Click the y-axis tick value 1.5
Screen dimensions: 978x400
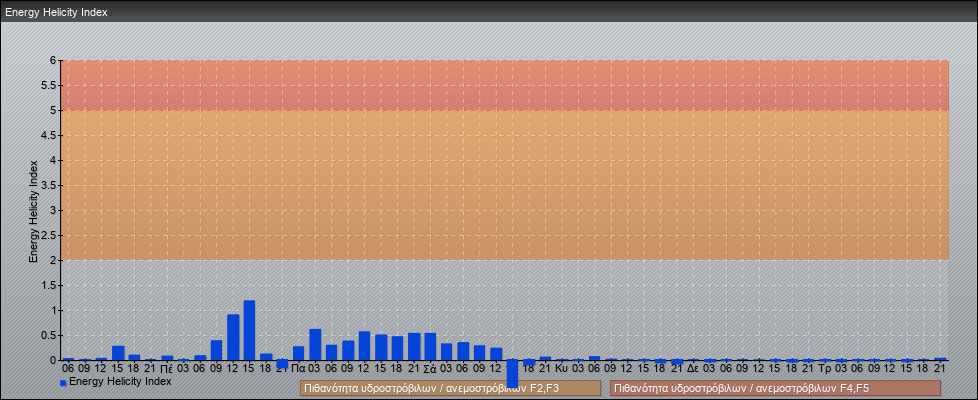coord(49,285)
